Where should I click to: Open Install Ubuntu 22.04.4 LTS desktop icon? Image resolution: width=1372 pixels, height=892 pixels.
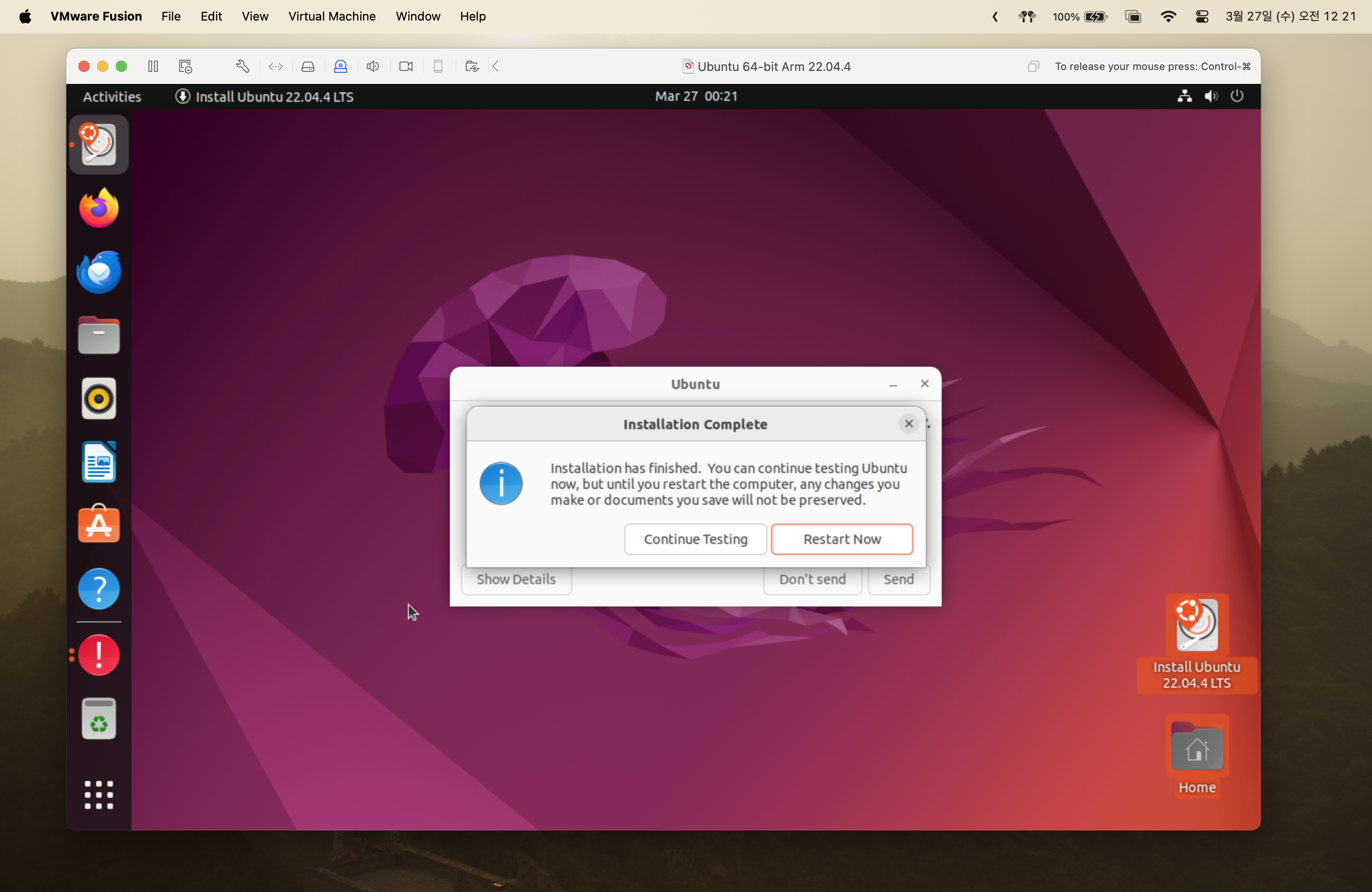[x=1197, y=643]
